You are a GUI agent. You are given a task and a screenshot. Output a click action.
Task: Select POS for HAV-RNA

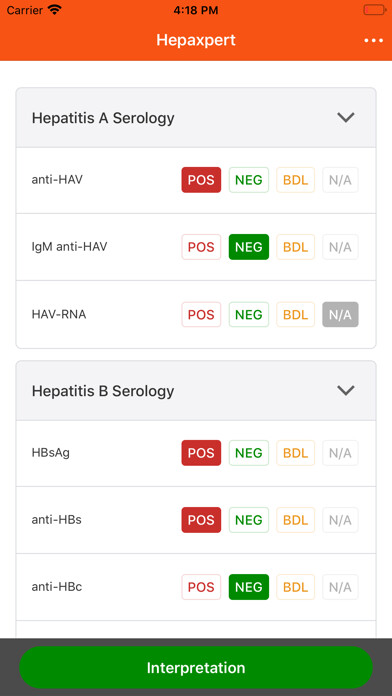[x=201, y=315]
